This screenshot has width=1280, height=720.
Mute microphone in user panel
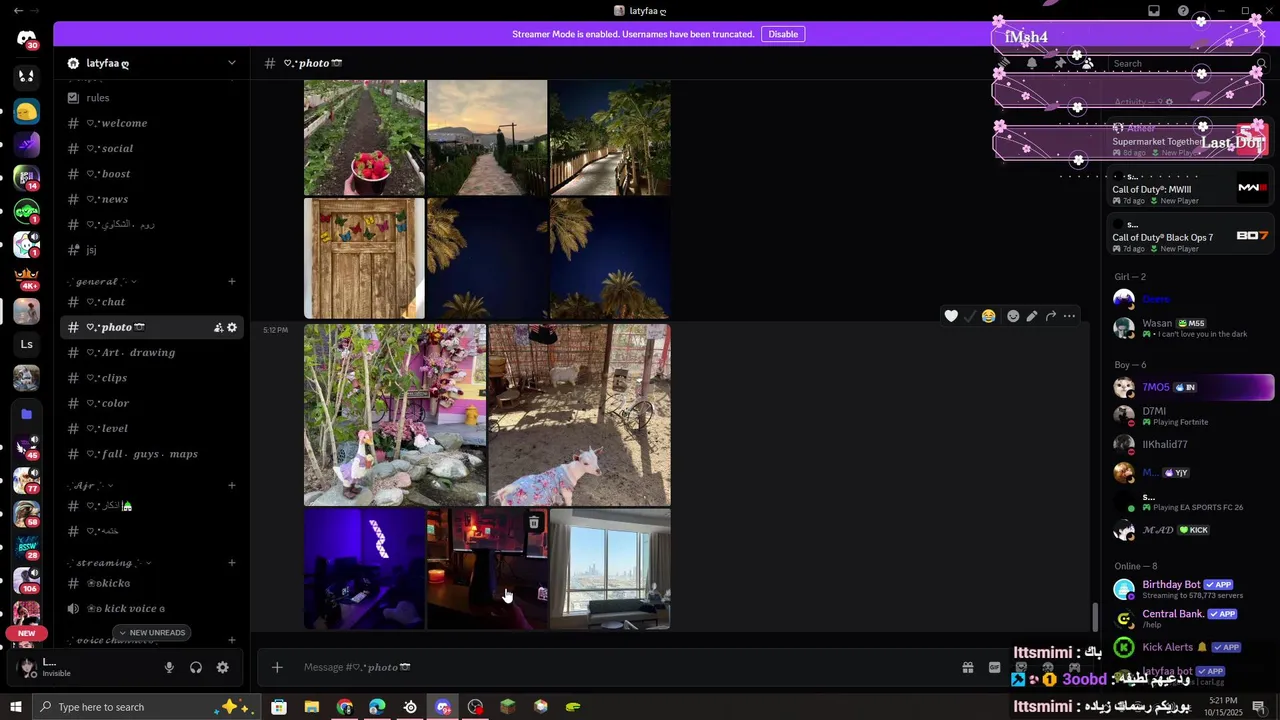tap(169, 667)
